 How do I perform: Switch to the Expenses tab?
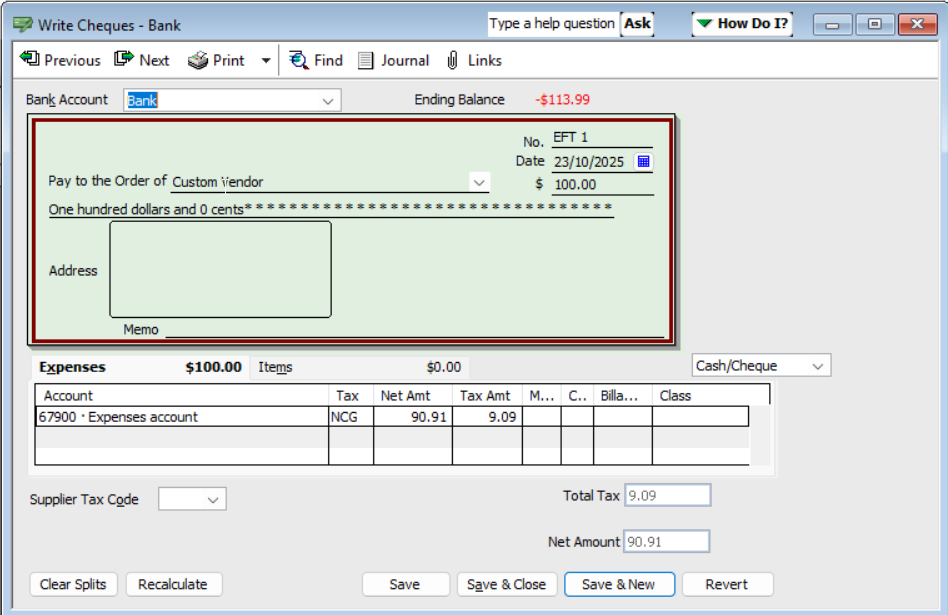pos(140,367)
